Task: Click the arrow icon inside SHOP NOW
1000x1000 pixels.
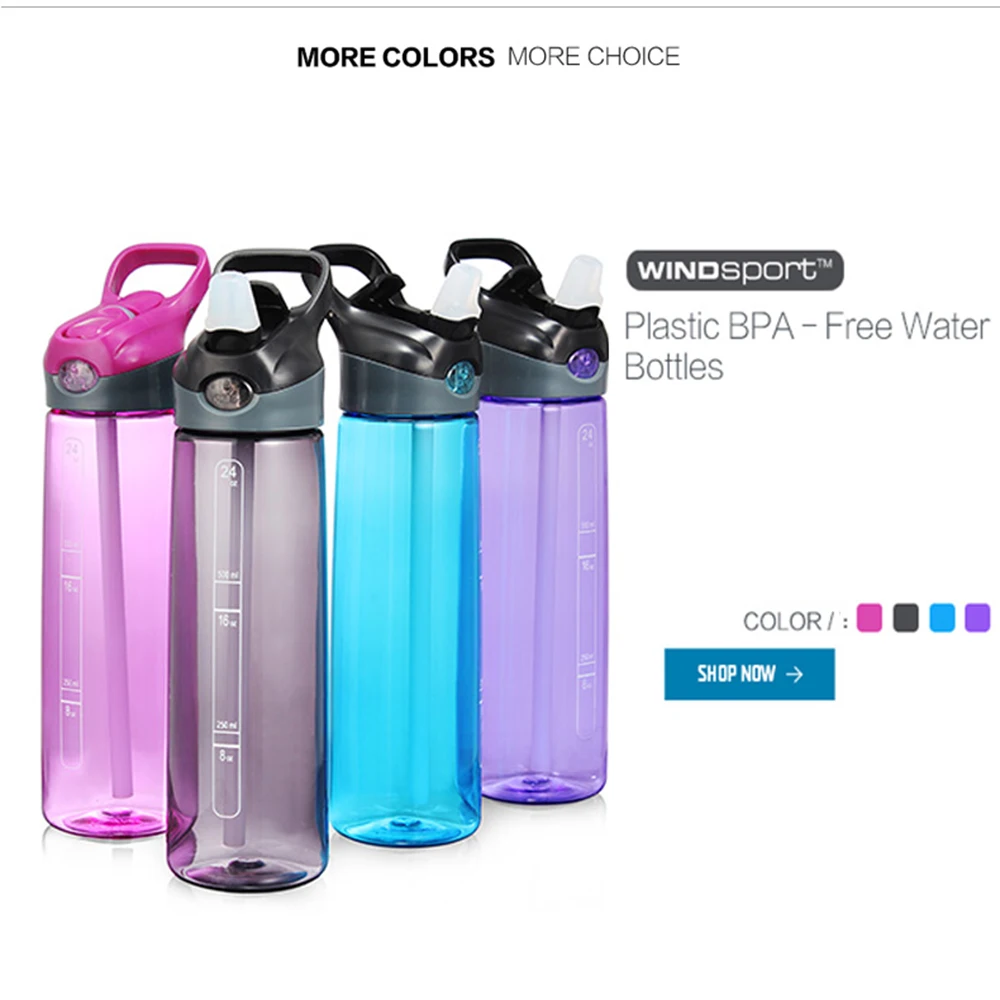Action: (x=794, y=674)
